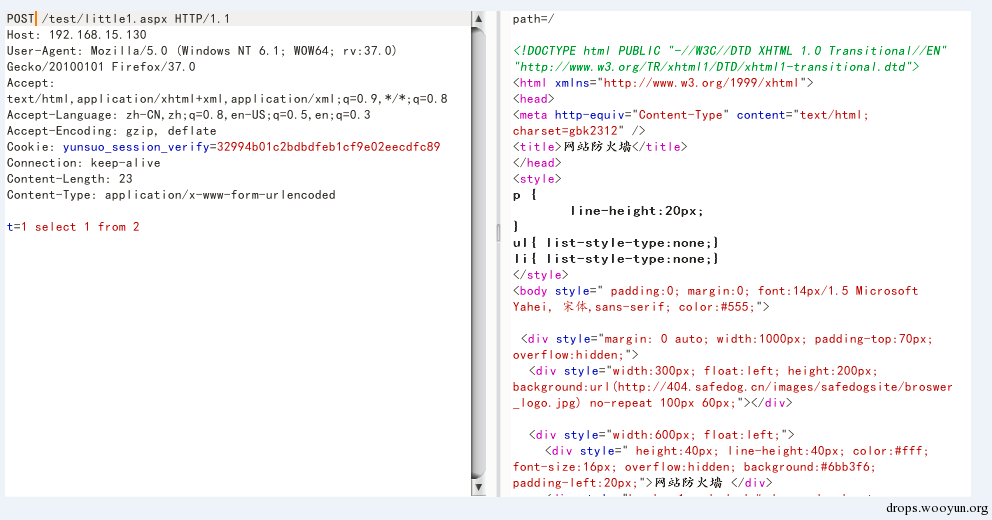Image resolution: width=992 pixels, height=520 pixels.
Task: Click the DOCTYPE html PUBLIC declaration line
Action: [730, 51]
